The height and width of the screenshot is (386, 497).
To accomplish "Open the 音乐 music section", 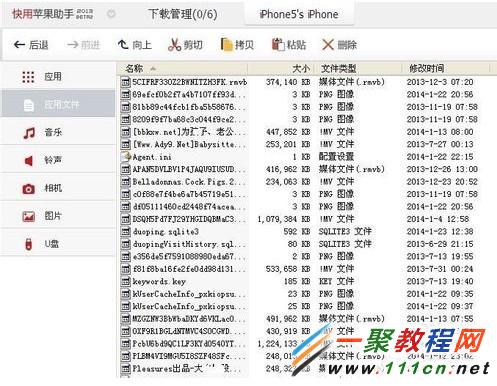I will pyautogui.click(x=58, y=132).
